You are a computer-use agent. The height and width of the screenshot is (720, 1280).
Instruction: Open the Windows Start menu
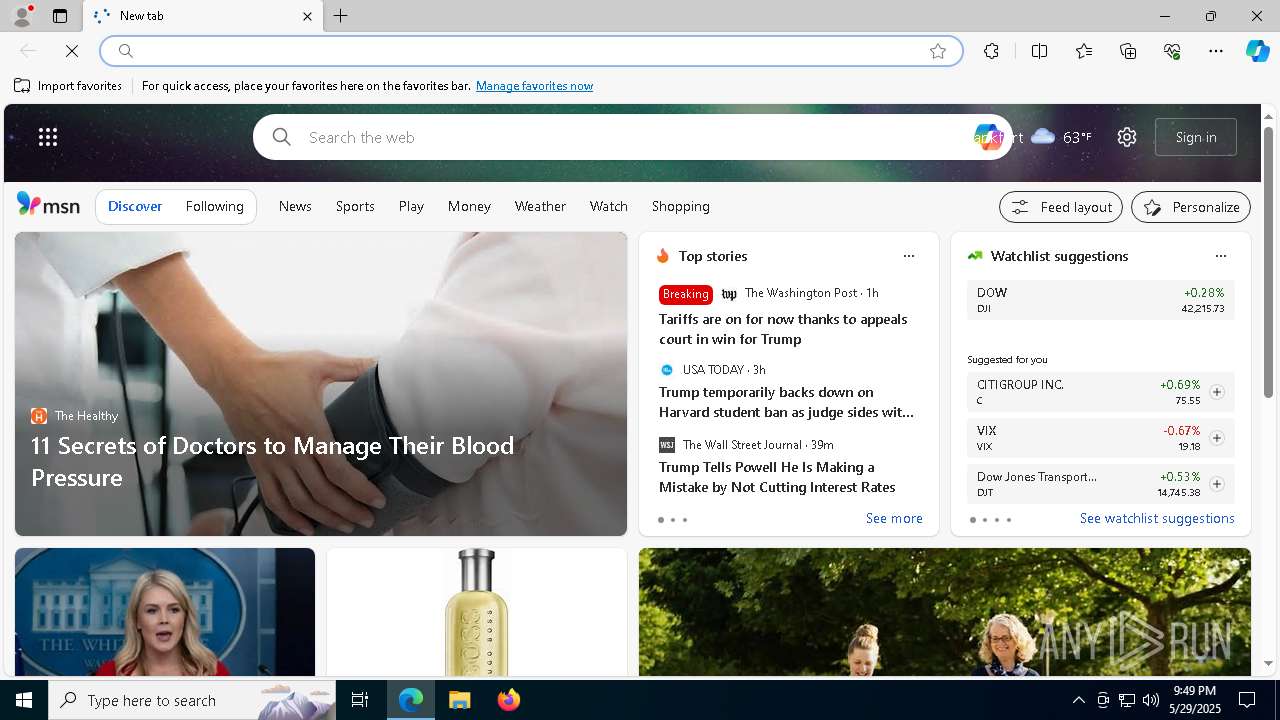(x=24, y=700)
